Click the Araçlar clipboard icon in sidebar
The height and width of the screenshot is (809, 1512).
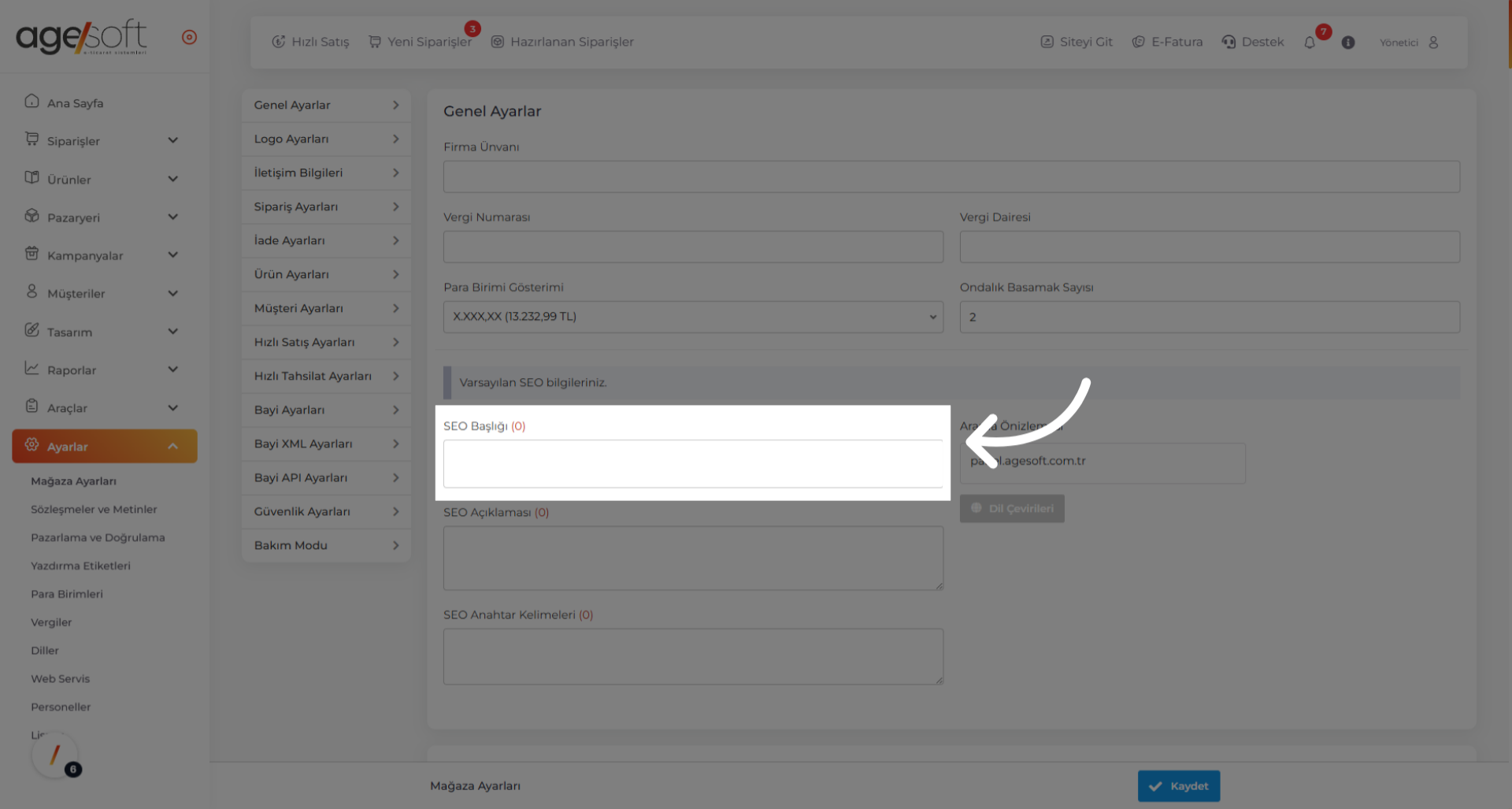(x=31, y=406)
